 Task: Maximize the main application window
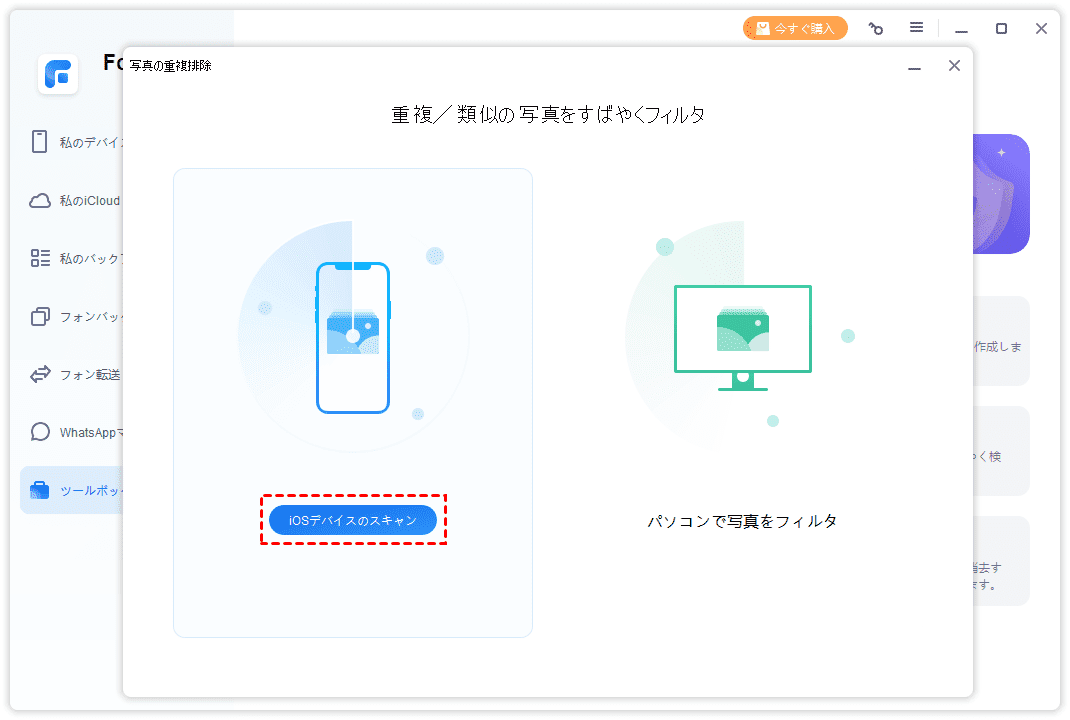pyautogui.click(x=1001, y=28)
